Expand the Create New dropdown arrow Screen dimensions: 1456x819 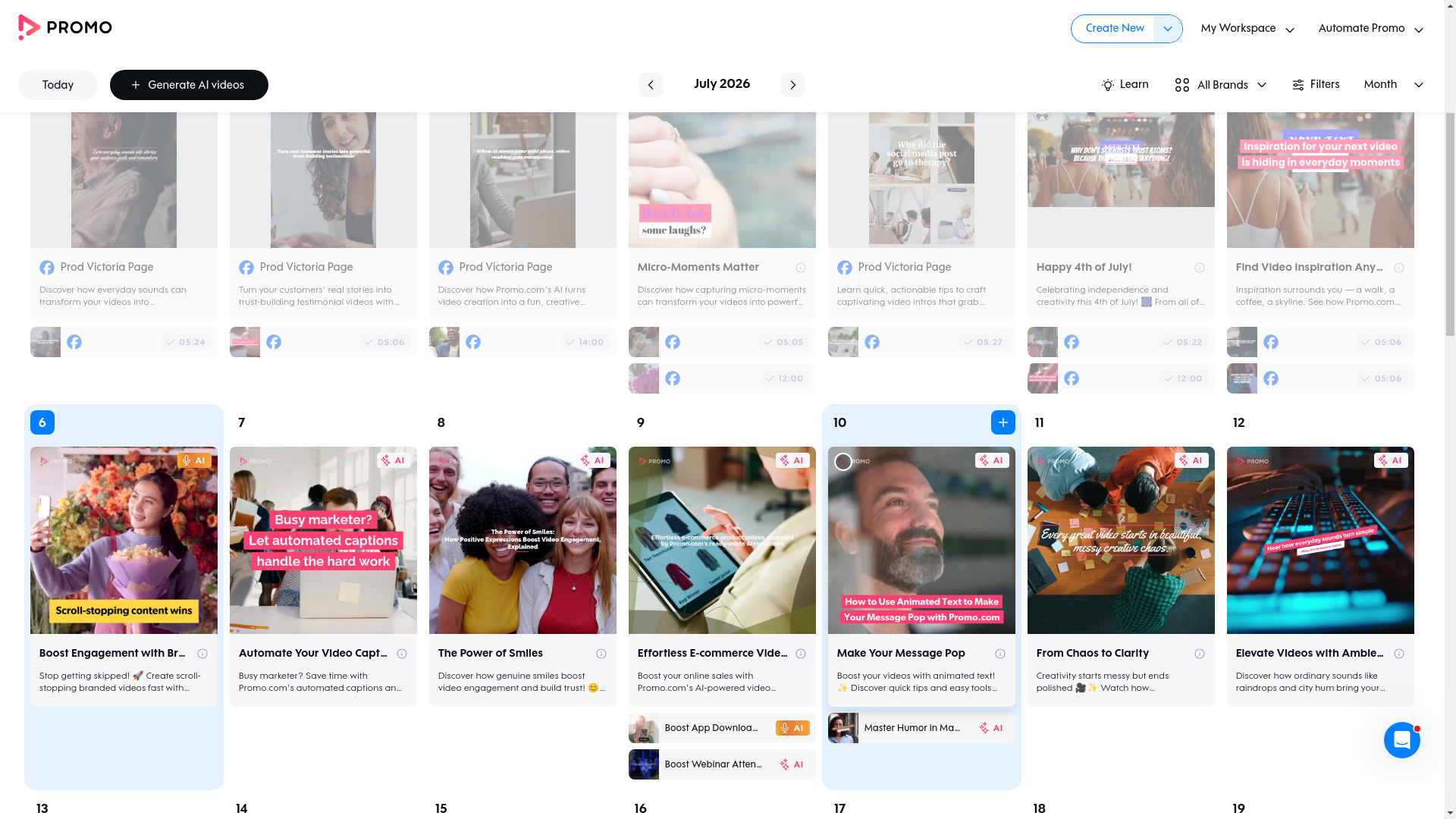[1167, 29]
